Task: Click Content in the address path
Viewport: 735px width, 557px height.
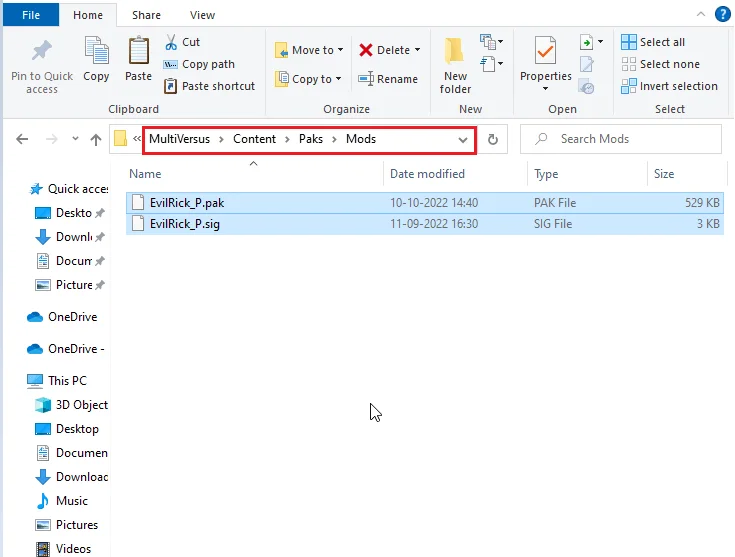Action: (x=255, y=139)
